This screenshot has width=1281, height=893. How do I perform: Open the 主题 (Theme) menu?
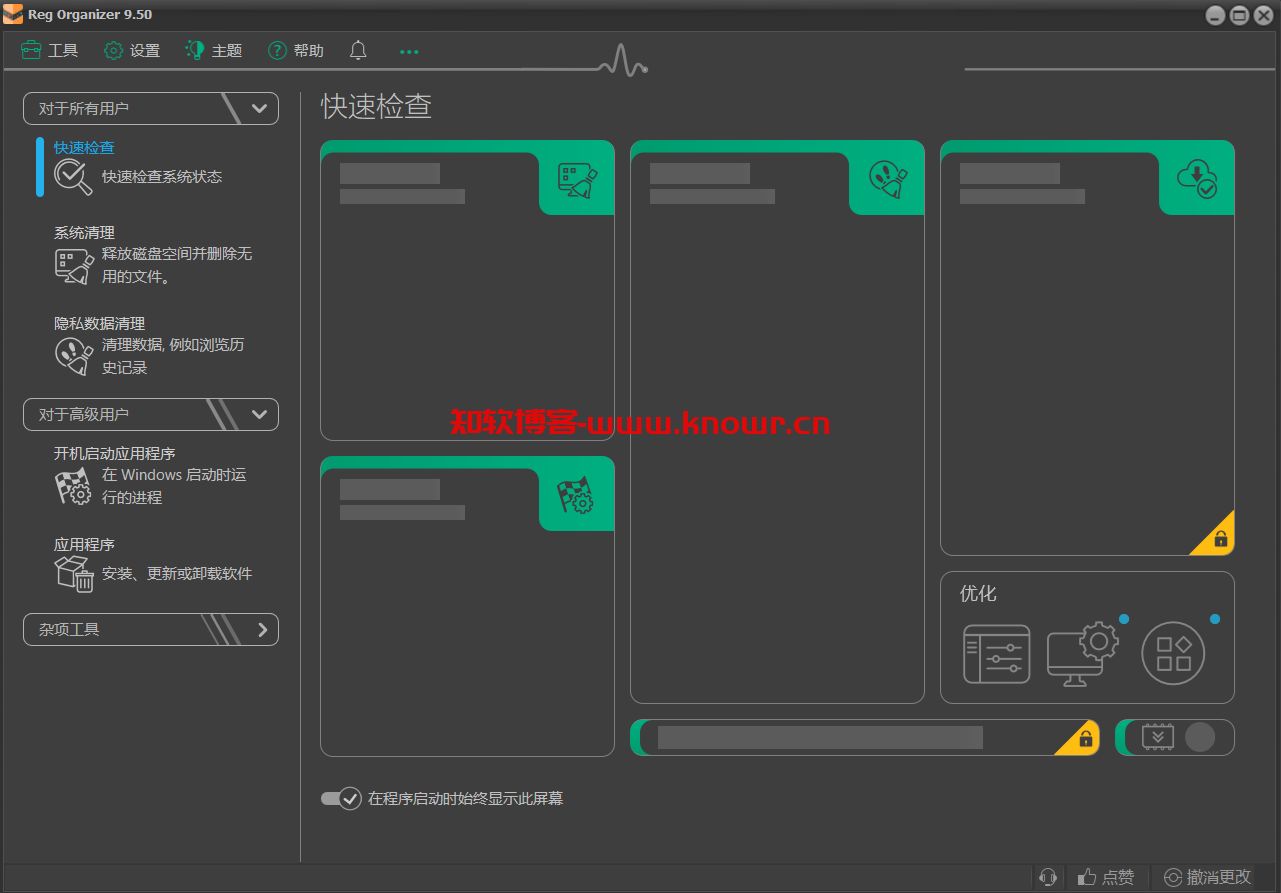(x=214, y=50)
